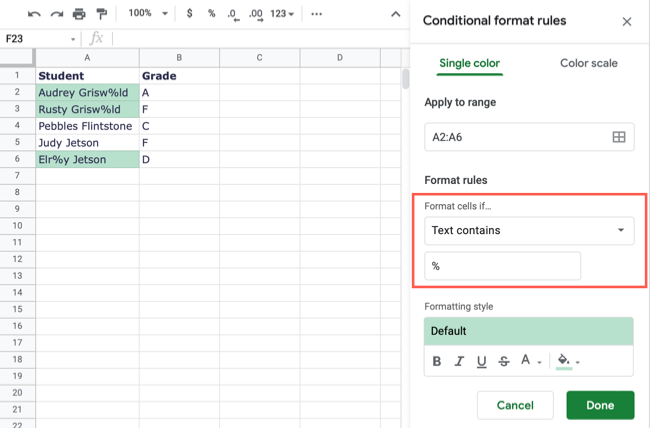Image resolution: width=650 pixels, height=428 pixels.
Task: Click the Undo arrow icon
Action: pyautogui.click(x=35, y=14)
